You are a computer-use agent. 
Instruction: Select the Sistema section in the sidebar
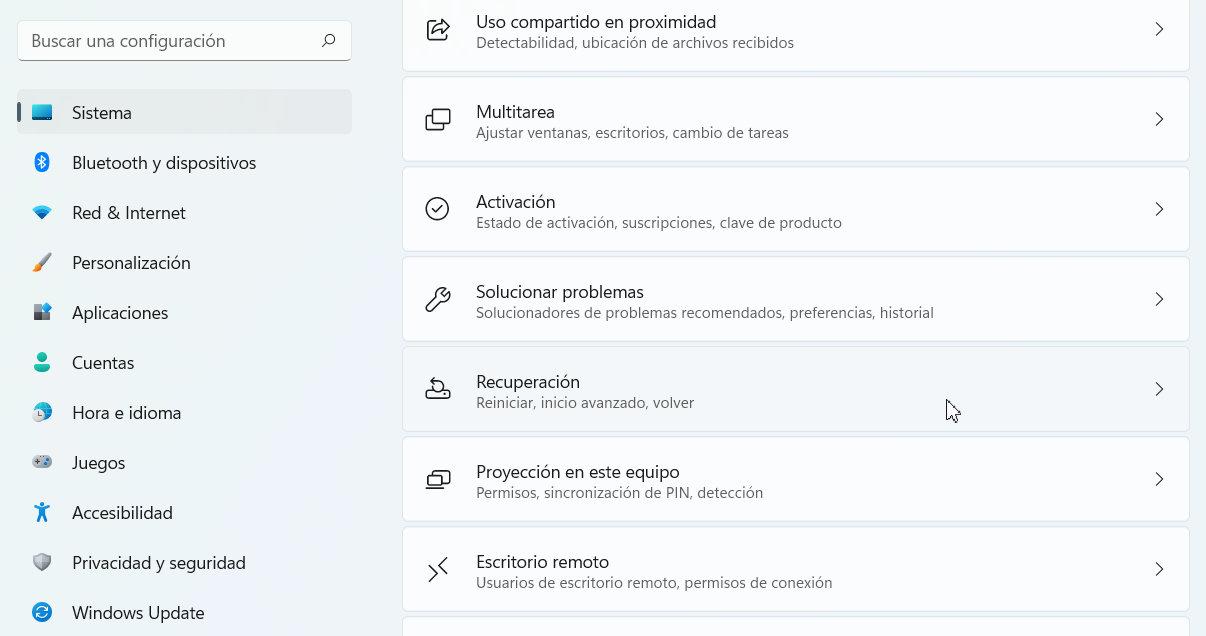(x=101, y=113)
